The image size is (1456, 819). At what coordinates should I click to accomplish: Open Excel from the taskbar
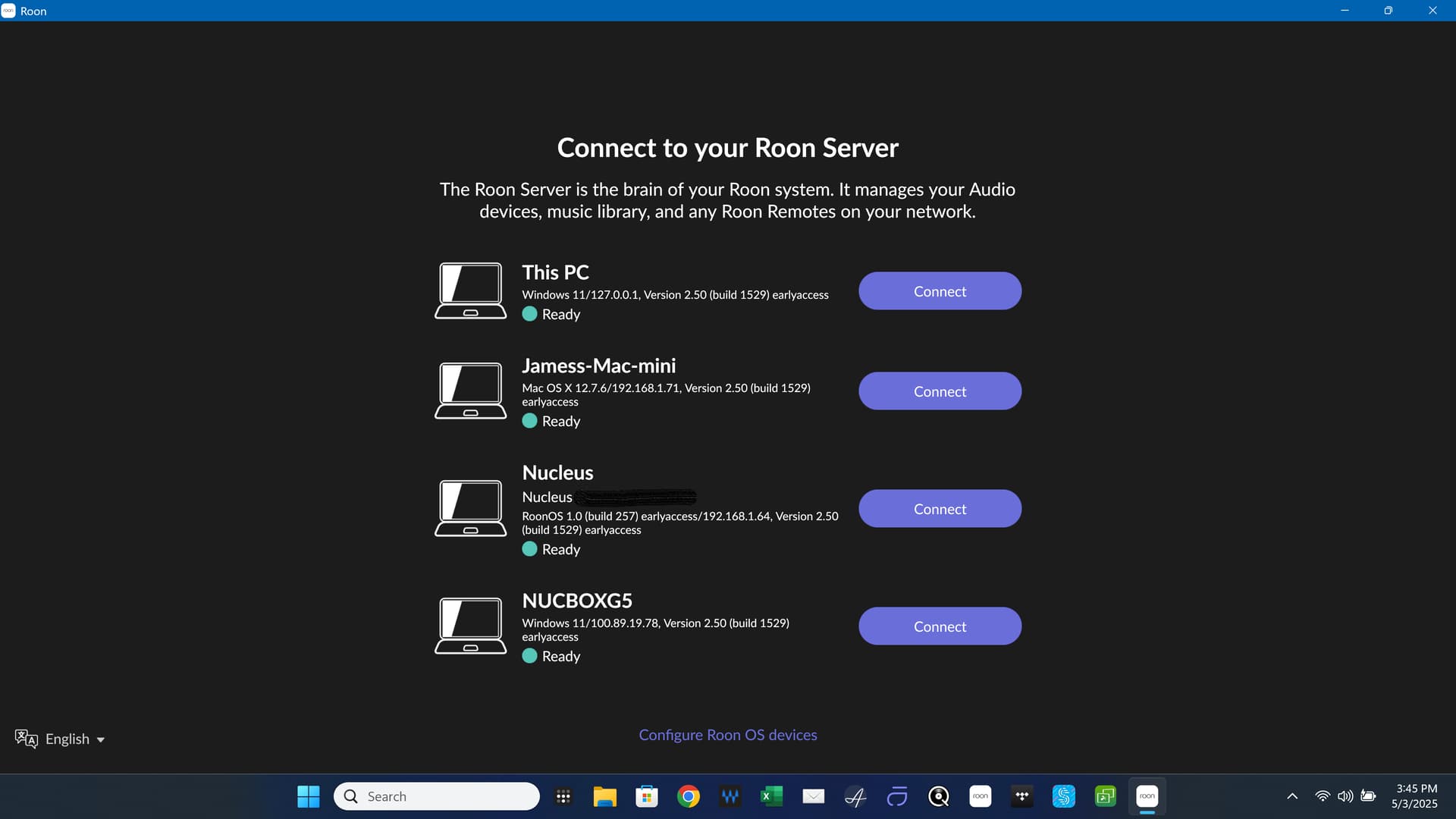771,796
